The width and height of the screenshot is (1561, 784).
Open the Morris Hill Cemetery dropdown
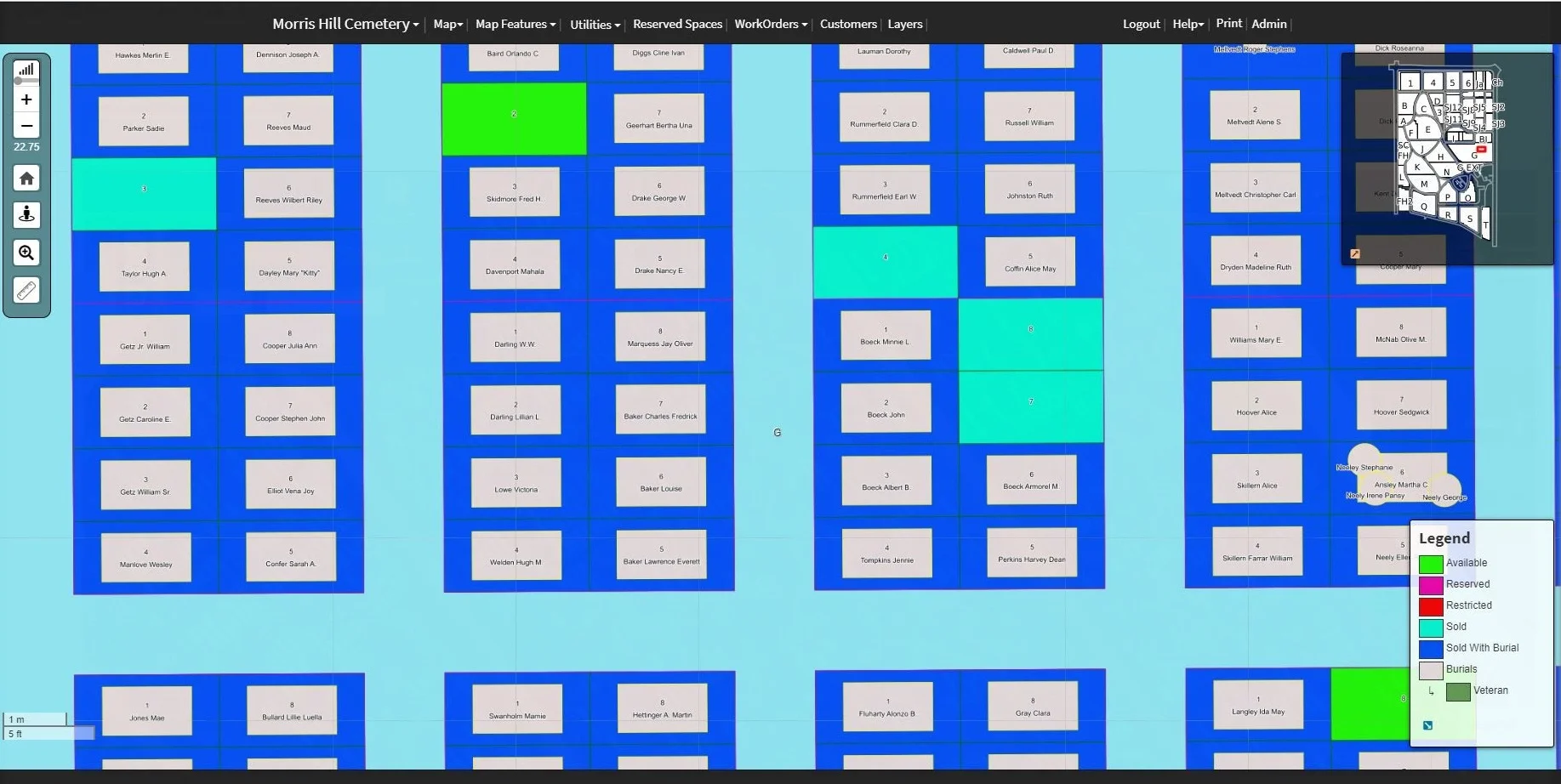pyautogui.click(x=345, y=24)
